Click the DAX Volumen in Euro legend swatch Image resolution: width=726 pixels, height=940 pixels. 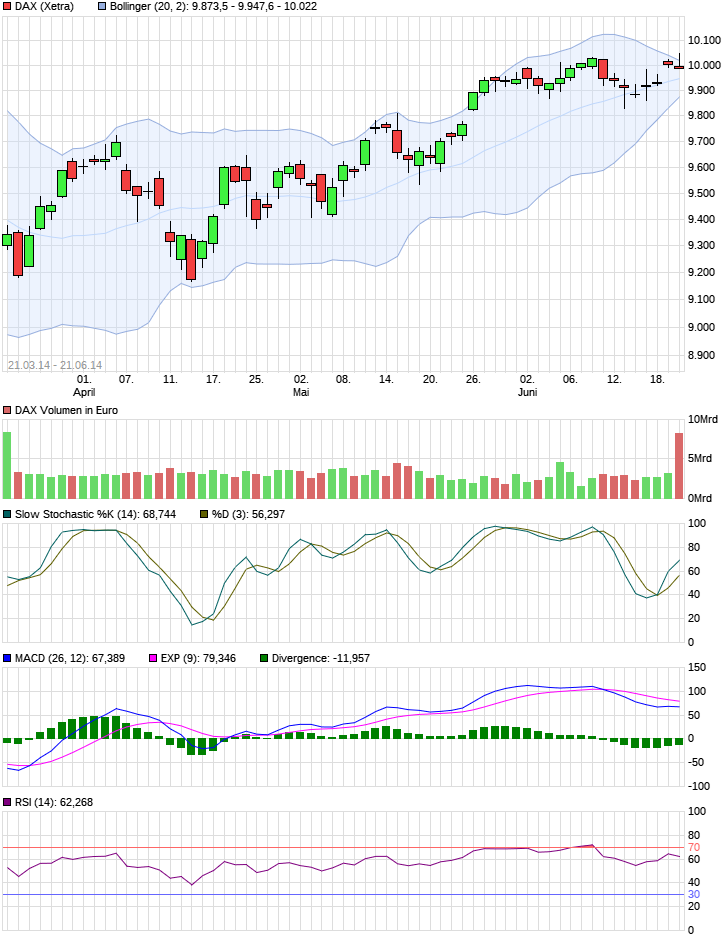pyautogui.click(x=7, y=411)
